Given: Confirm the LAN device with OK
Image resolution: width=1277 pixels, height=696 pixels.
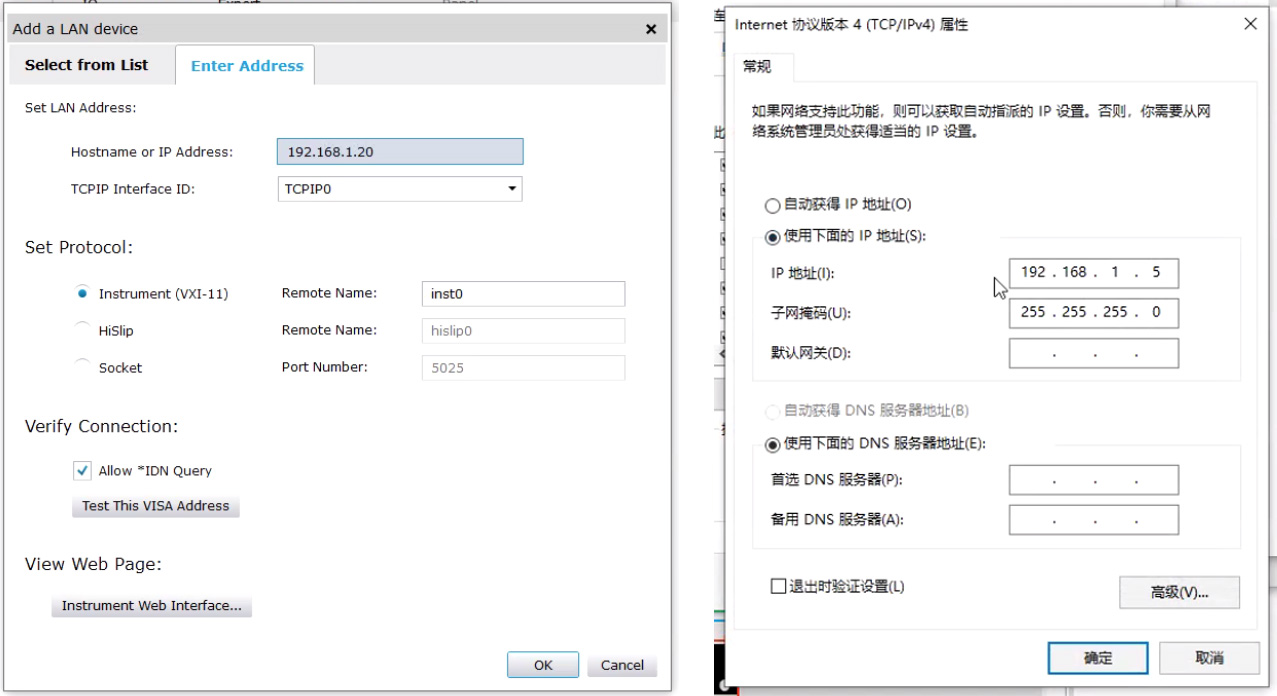Looking at the screenshot, I should click(542, 665).
